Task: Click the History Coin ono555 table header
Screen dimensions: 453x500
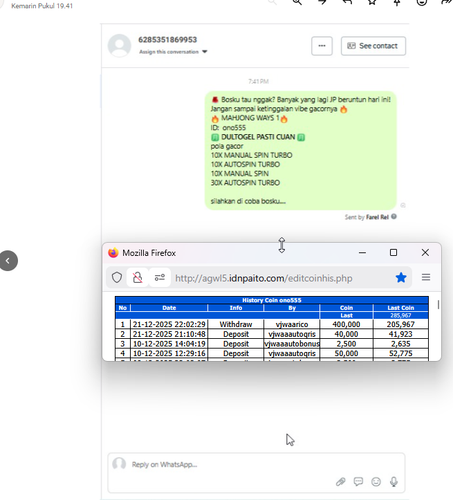Action: (x=272, y=300)
